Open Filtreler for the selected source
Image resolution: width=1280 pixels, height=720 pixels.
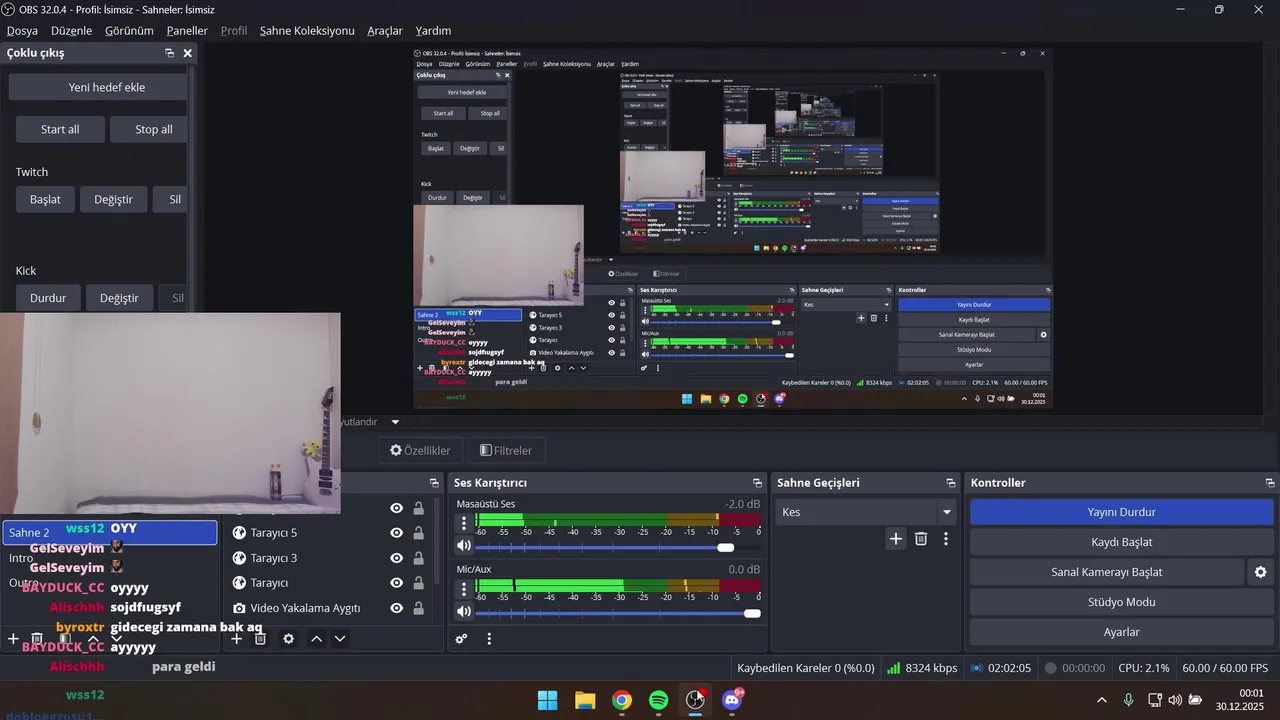pos(506,450)
